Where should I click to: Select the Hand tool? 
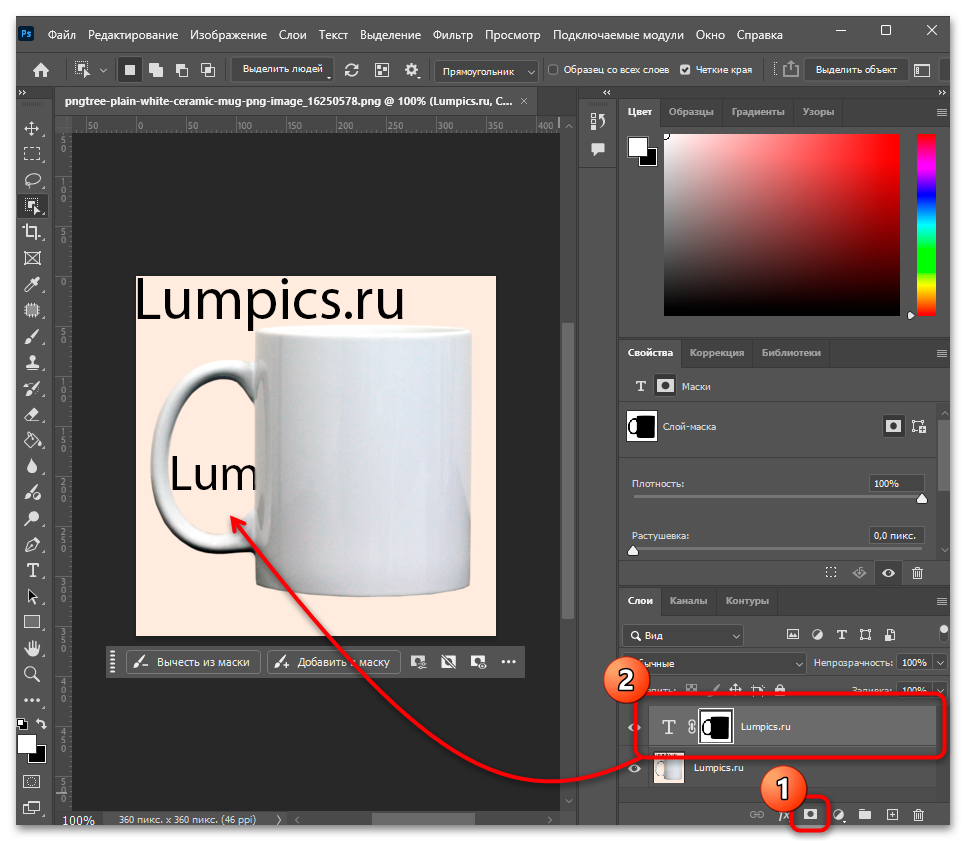click(32, 648)
